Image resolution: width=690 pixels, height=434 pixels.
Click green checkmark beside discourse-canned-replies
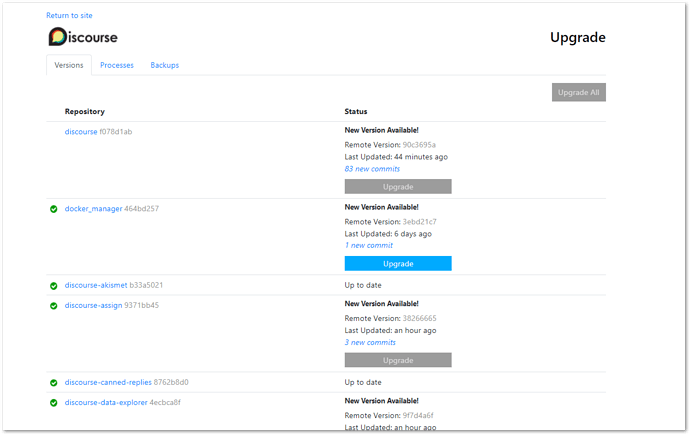coord(54,383)
